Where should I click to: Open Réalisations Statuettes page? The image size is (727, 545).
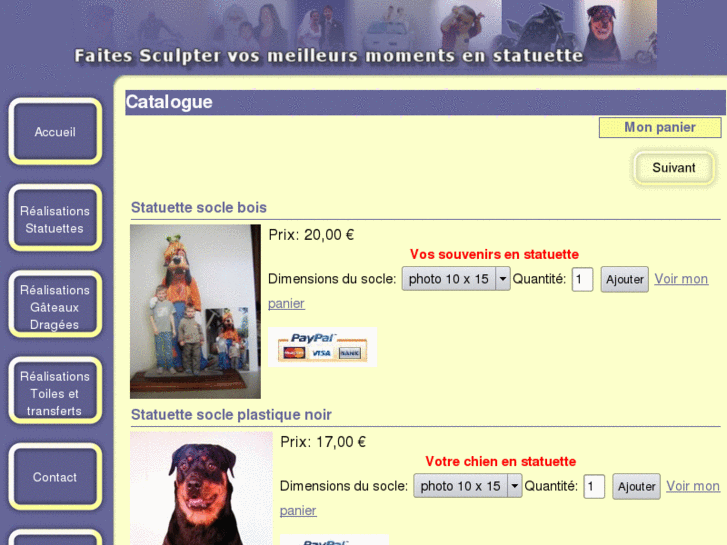[x=55, y=219]
